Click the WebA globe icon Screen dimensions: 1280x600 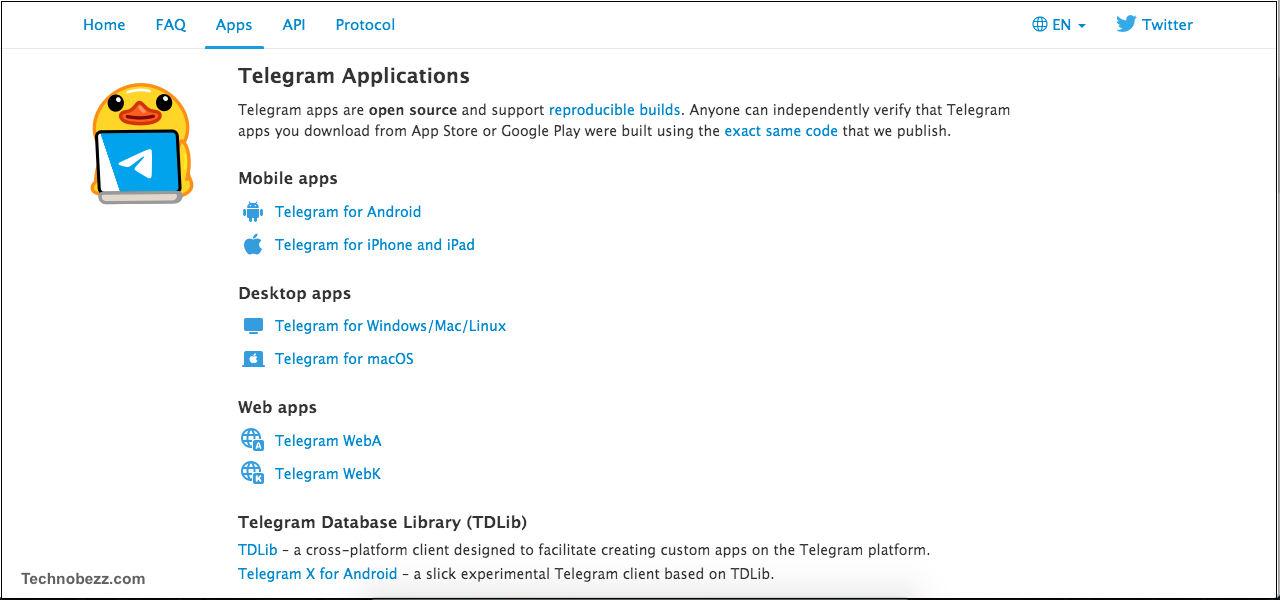[x=252, y=440]
